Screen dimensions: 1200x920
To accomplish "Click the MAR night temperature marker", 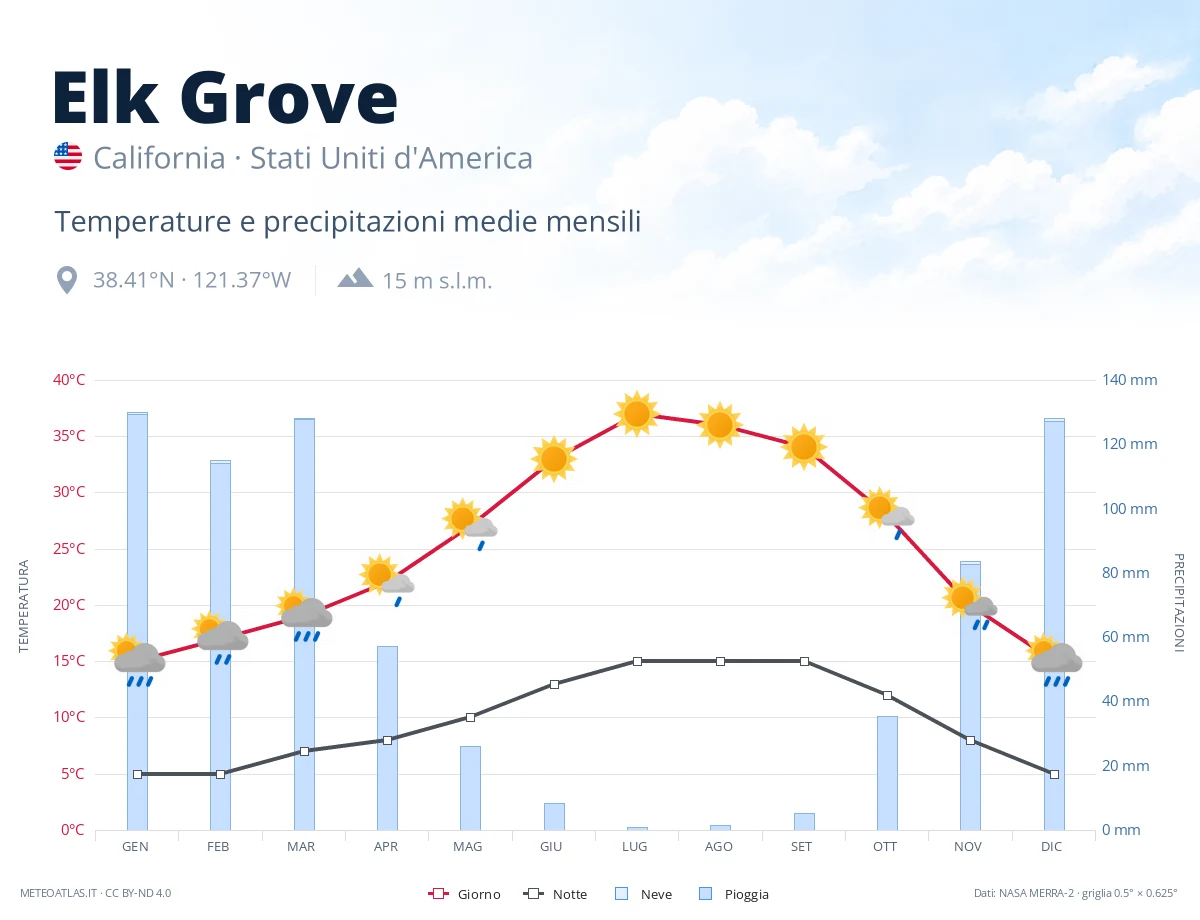I will [304, 751].
